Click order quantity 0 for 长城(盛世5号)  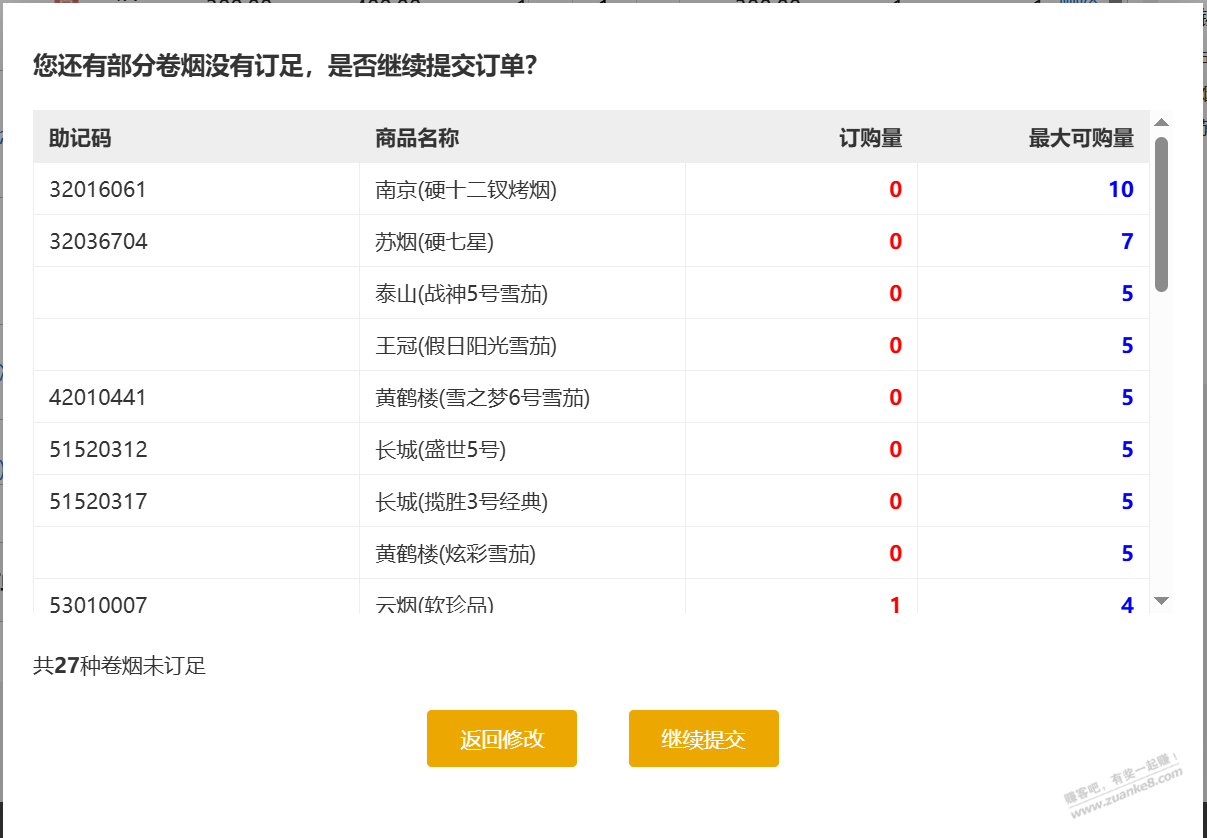(x=896, y=449)
